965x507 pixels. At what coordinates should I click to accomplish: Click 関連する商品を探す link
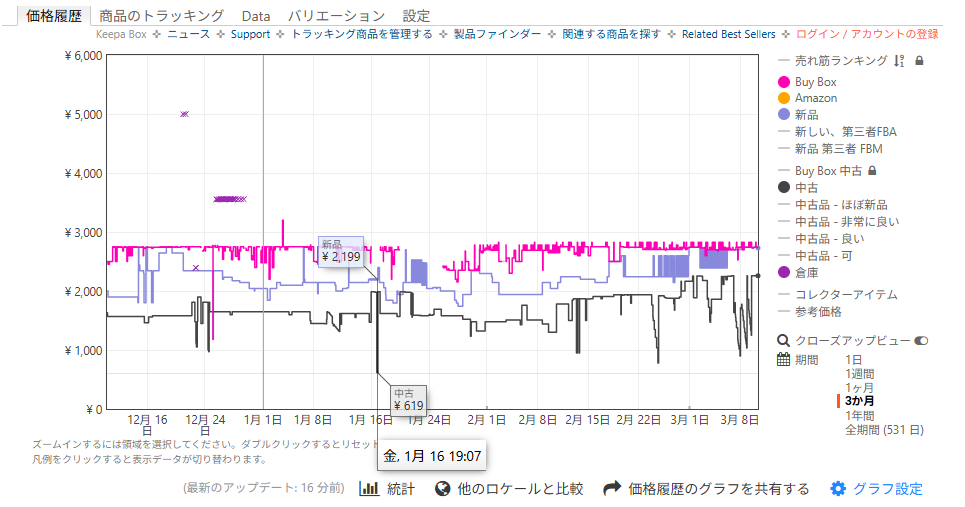[x=611, y=34]
